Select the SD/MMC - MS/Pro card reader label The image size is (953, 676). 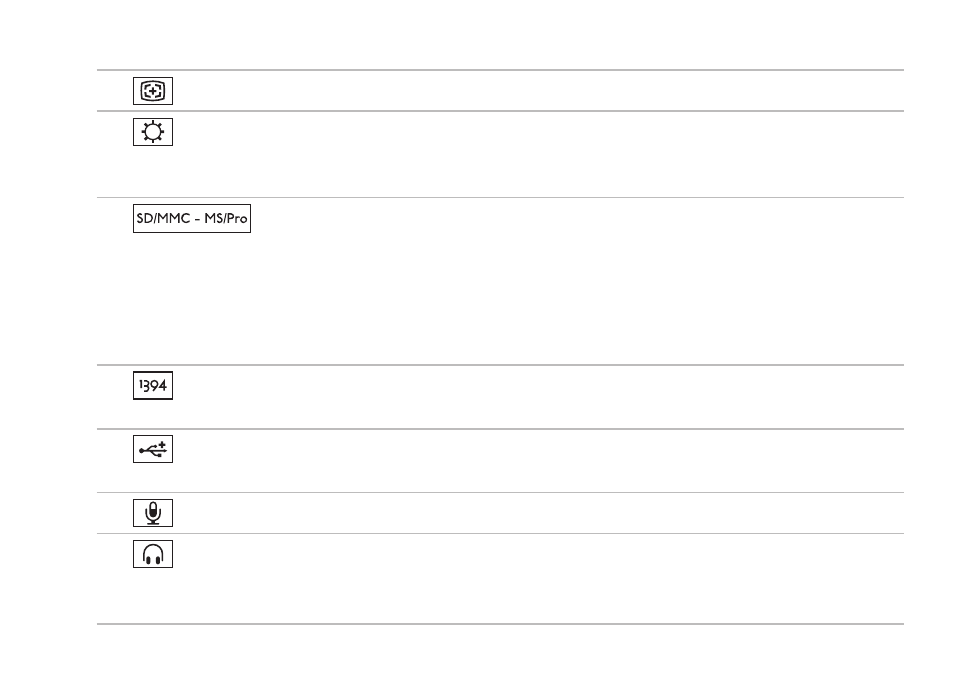[x=192, y=218]
